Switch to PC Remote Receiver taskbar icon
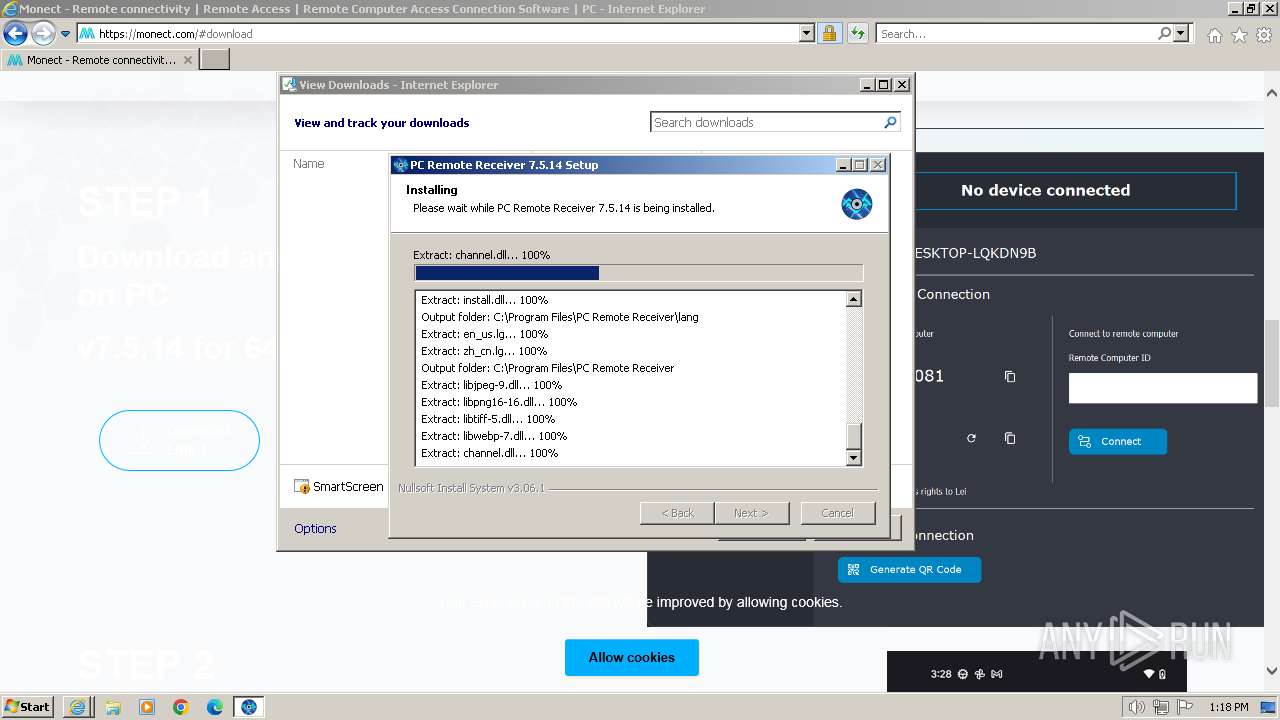This screenshot has width=1280, height=720. [x=249, y=707]
